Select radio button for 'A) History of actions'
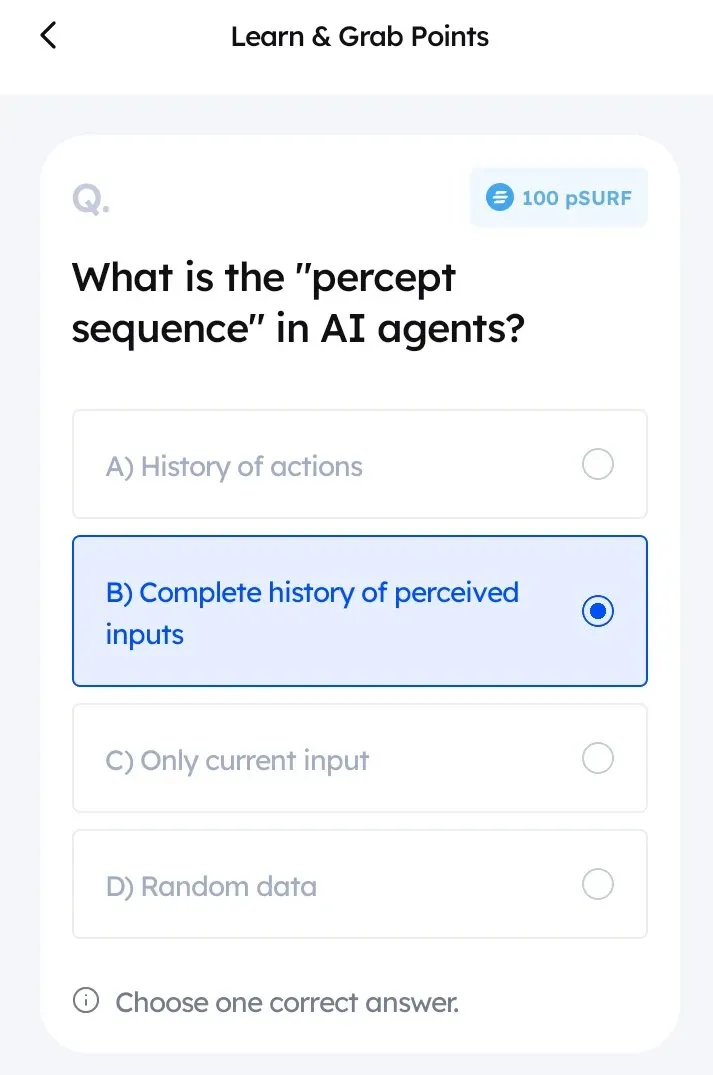The width and height of the screenshot is (713, 1075). click(597, 464)
